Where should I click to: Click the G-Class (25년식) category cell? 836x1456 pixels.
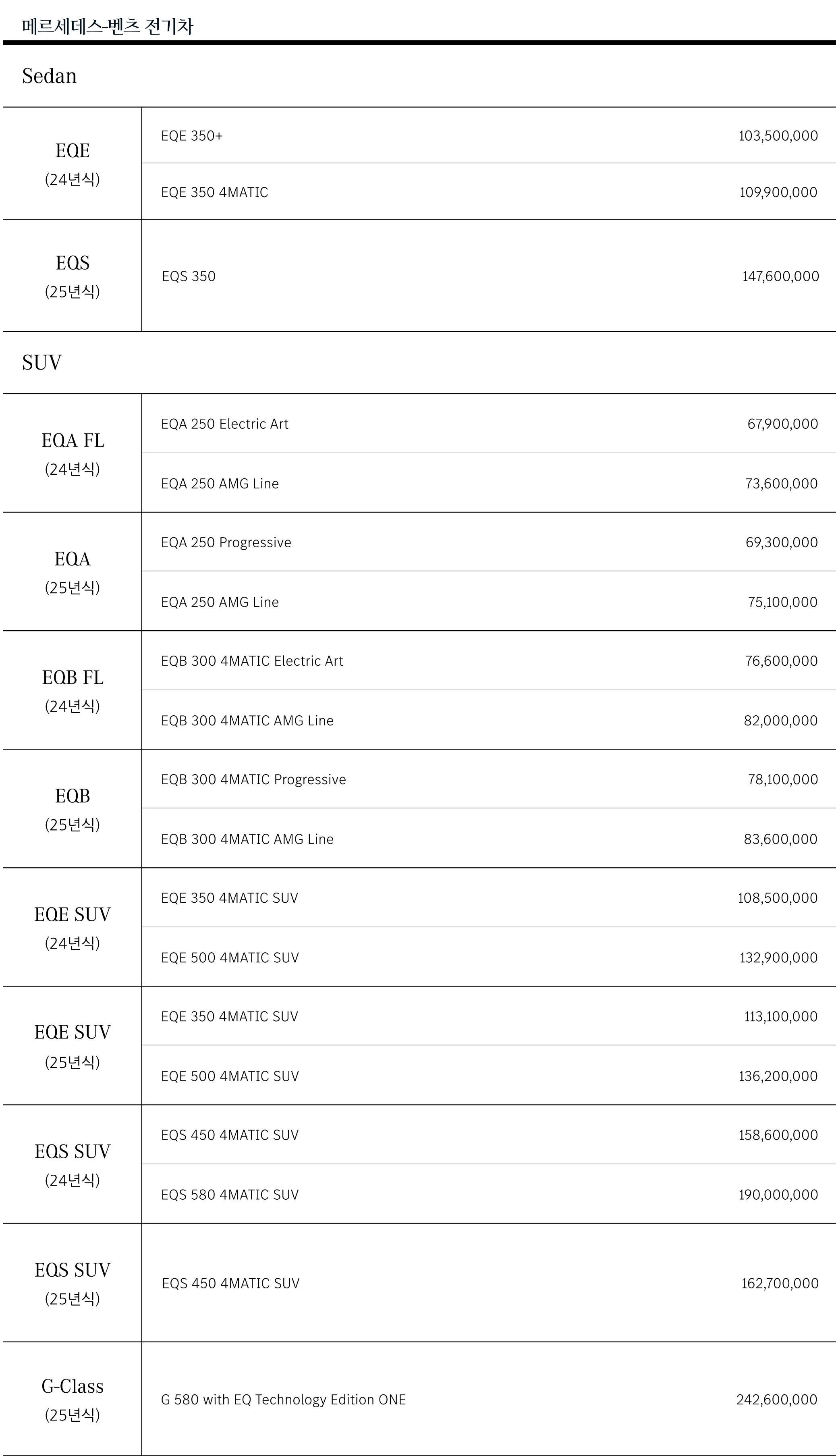(73, 1399)
